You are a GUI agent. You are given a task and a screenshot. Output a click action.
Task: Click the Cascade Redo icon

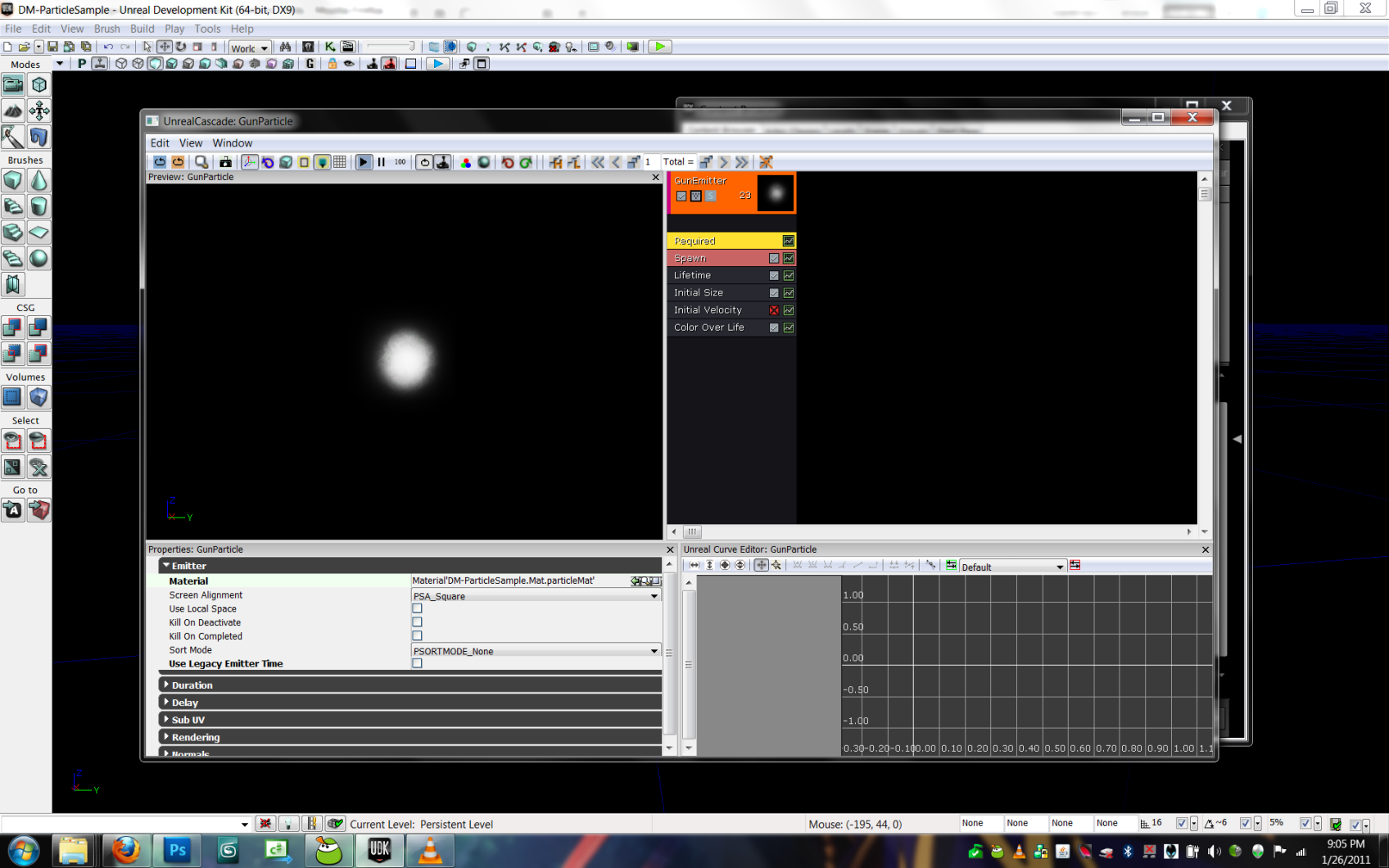click(526, 162)
